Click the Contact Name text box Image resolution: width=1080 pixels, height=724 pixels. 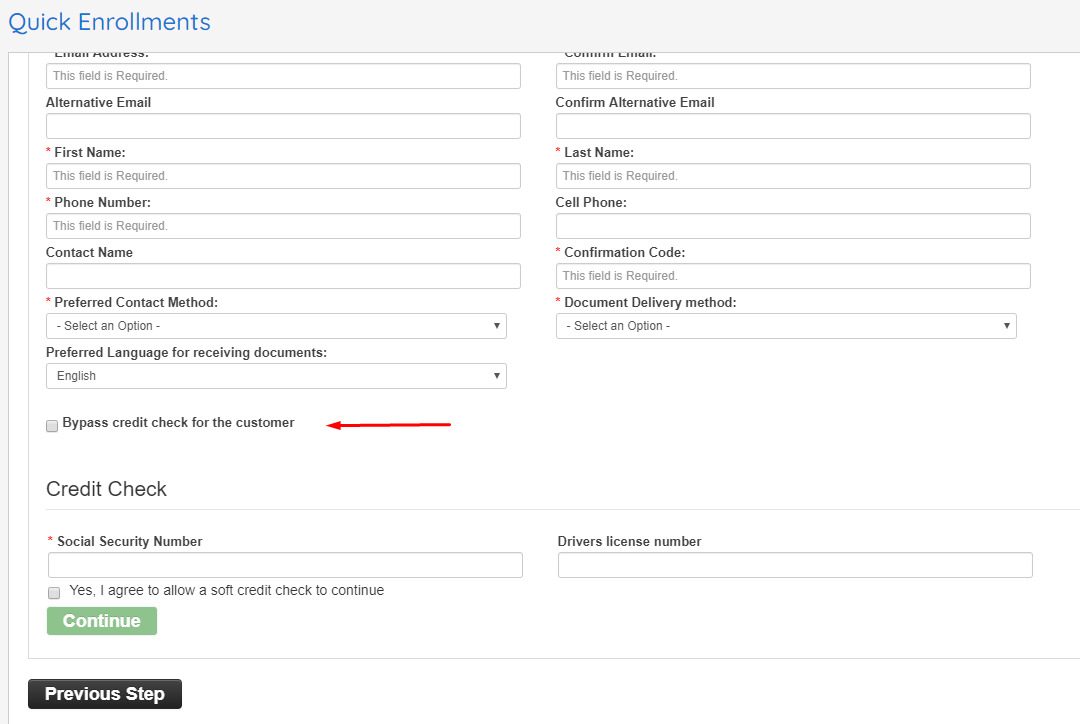pos(283,276)
